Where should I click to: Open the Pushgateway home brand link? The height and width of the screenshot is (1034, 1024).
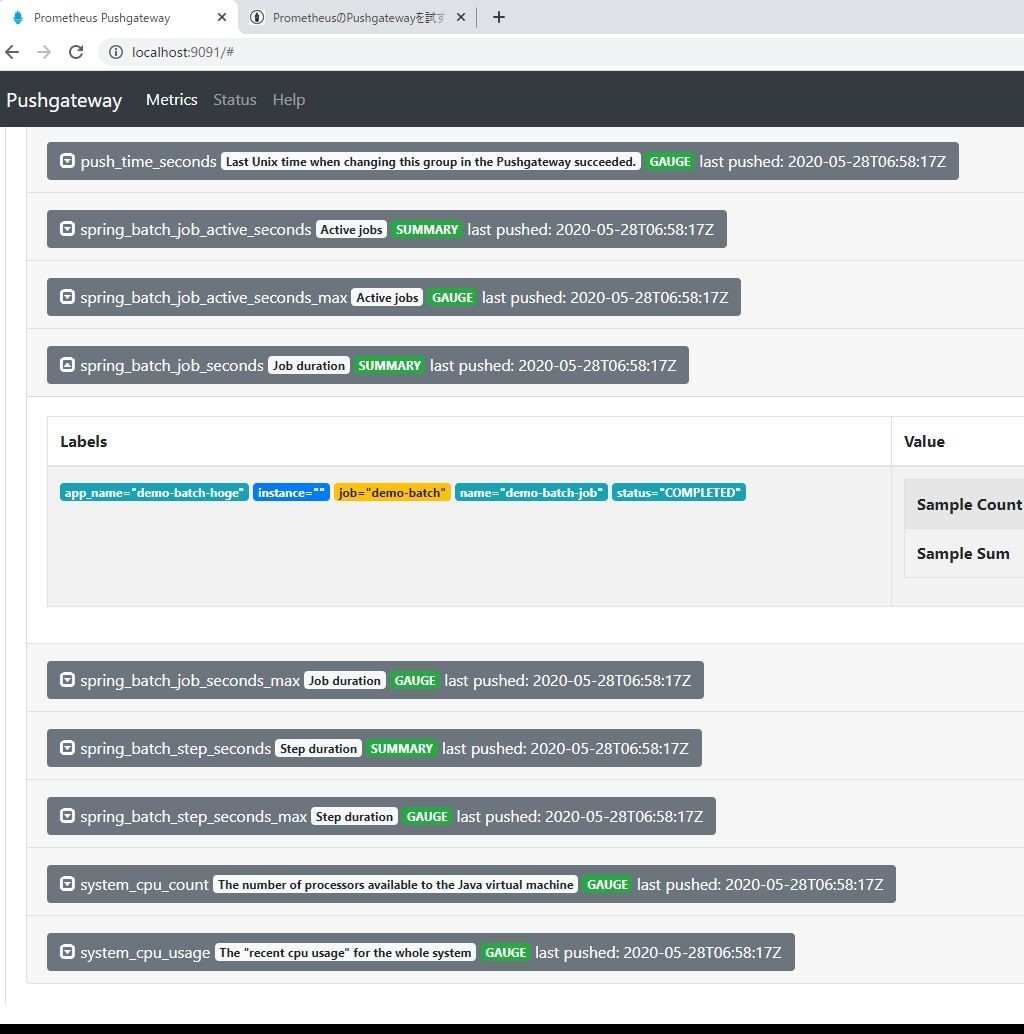click(64, 100)
